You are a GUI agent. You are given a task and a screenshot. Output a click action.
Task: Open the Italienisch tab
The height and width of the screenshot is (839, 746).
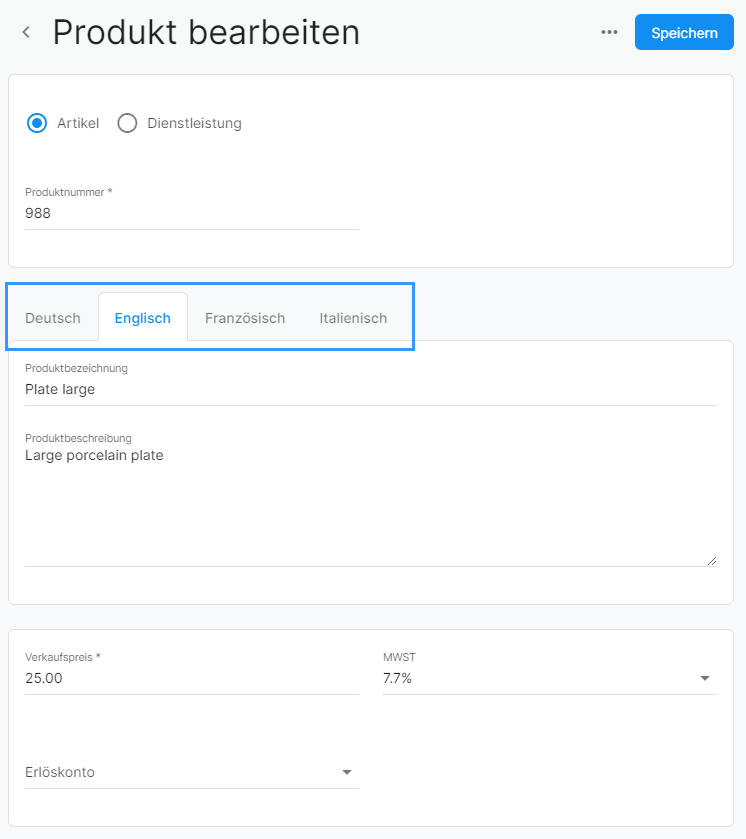pos(353,318)
